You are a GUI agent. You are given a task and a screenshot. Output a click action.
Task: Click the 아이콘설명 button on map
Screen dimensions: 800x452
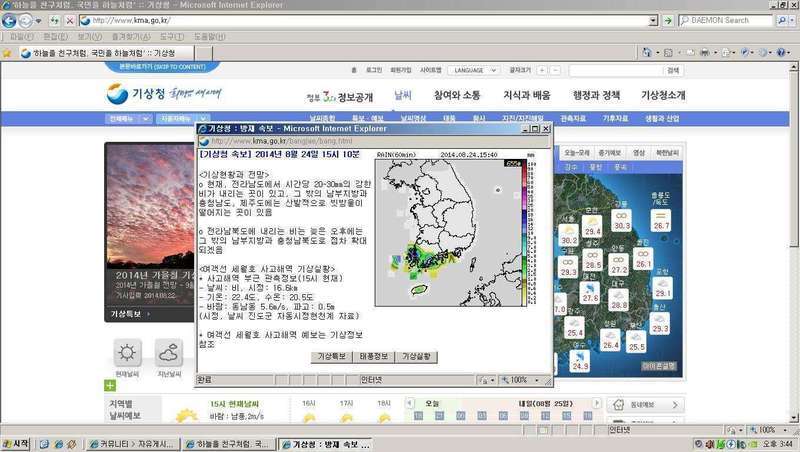coord(659,366)
